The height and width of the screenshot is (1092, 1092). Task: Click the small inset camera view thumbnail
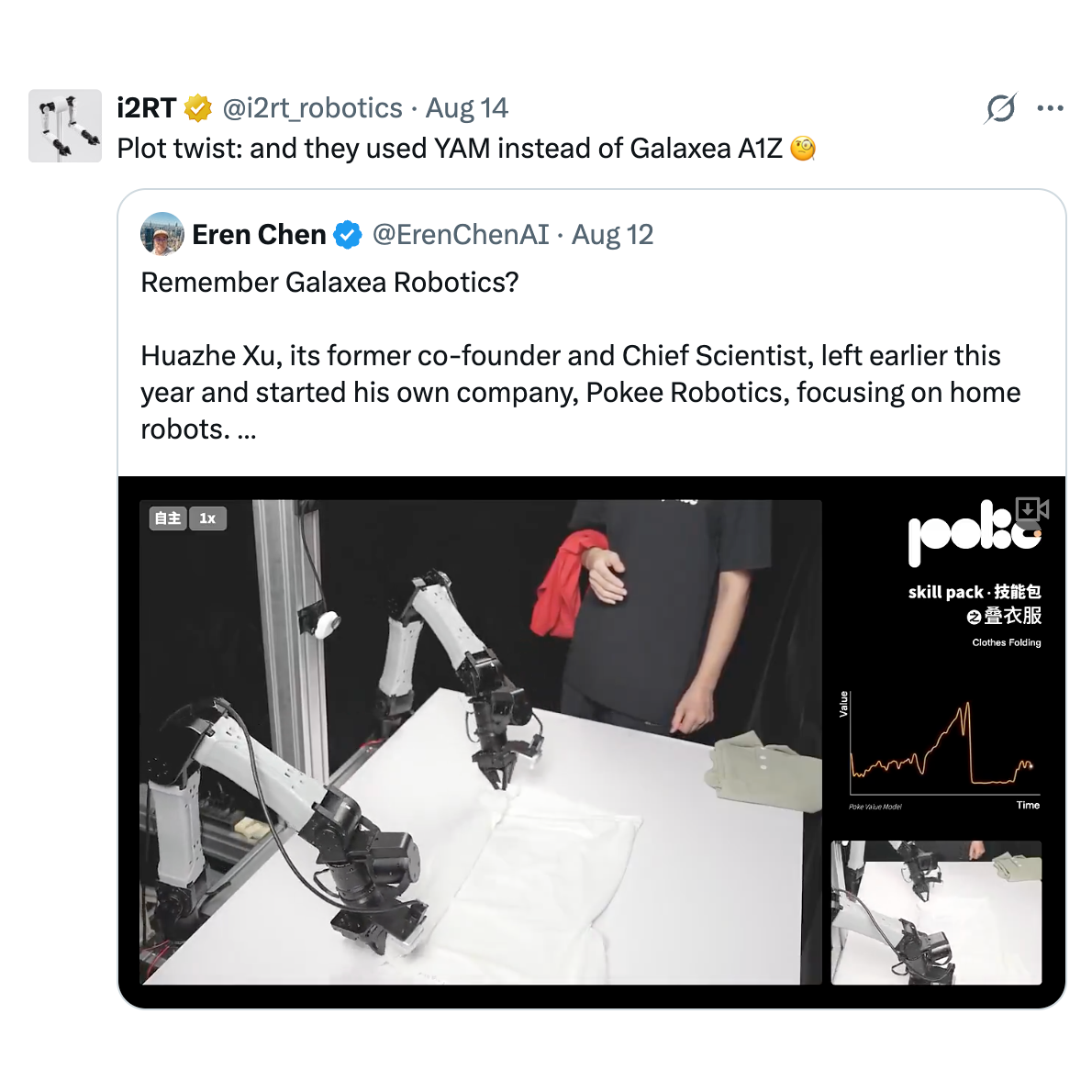click(x=936, y=912)
